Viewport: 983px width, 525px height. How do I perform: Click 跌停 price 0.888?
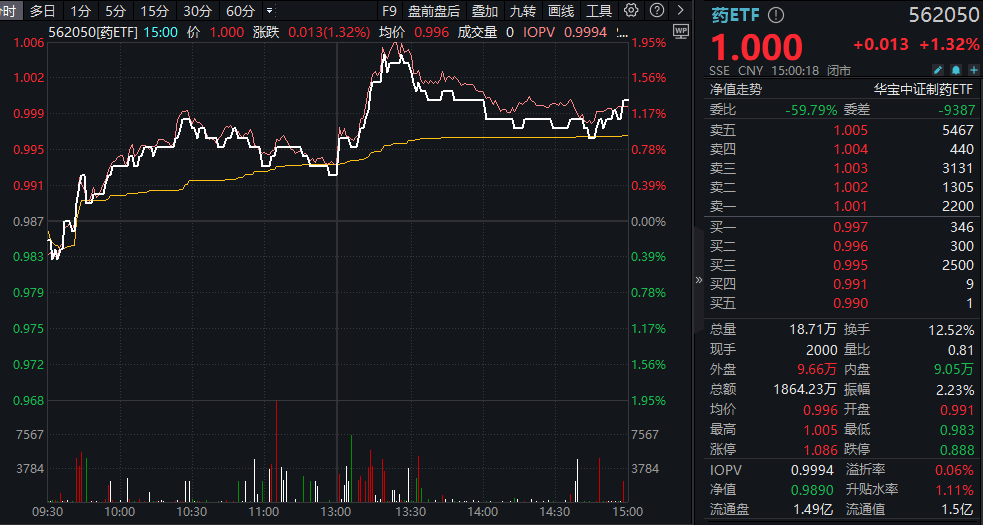[957, 450]
